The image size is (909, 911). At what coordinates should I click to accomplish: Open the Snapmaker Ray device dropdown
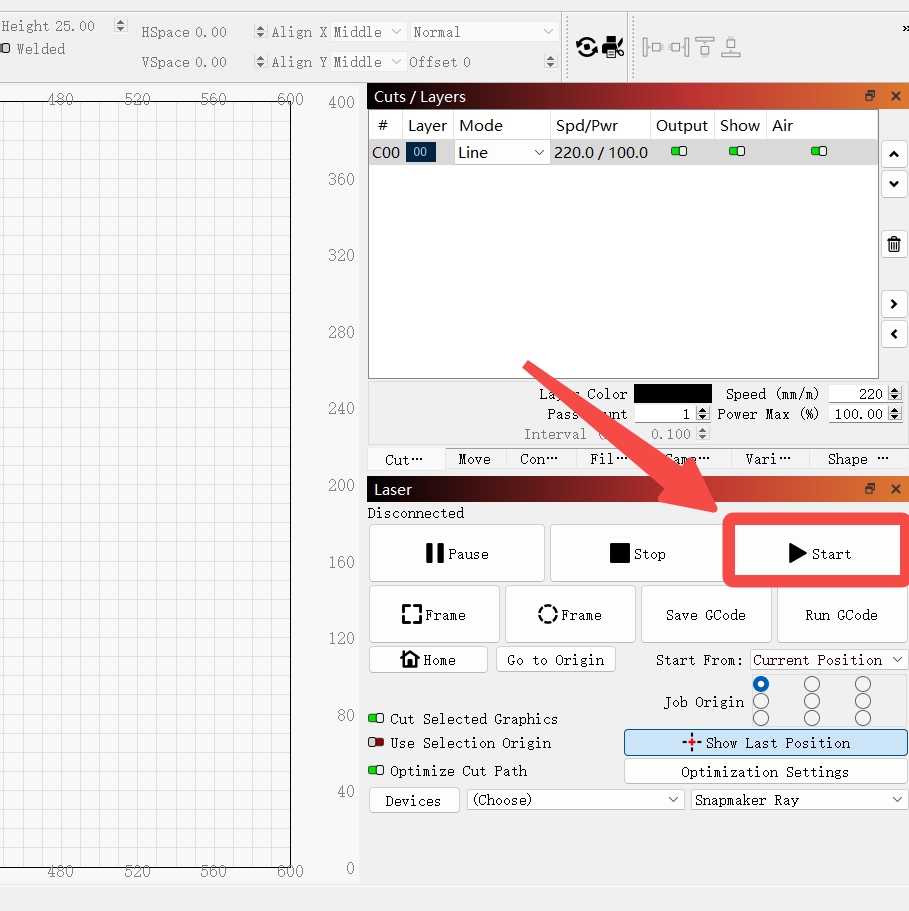(799, 800)
